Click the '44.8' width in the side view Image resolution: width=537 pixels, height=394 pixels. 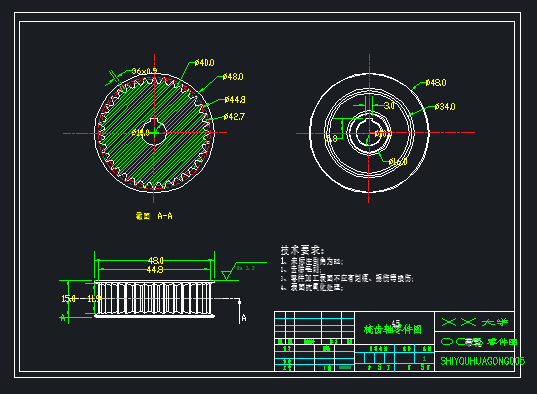pos(155,270)
